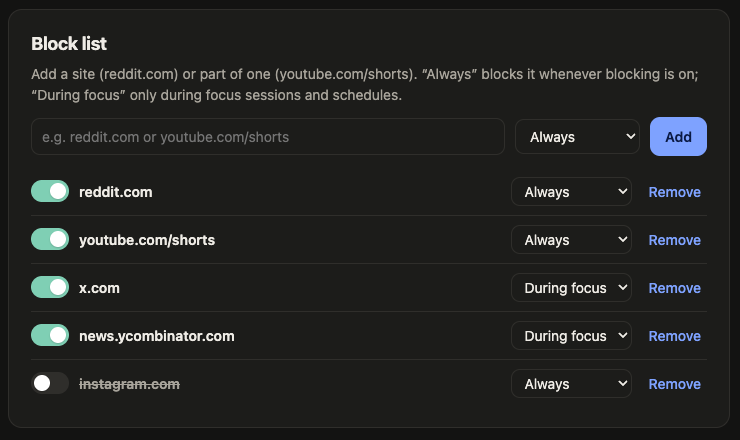
Task: Select the youtube.com/shorts entry text
Action: pos(147,240)
